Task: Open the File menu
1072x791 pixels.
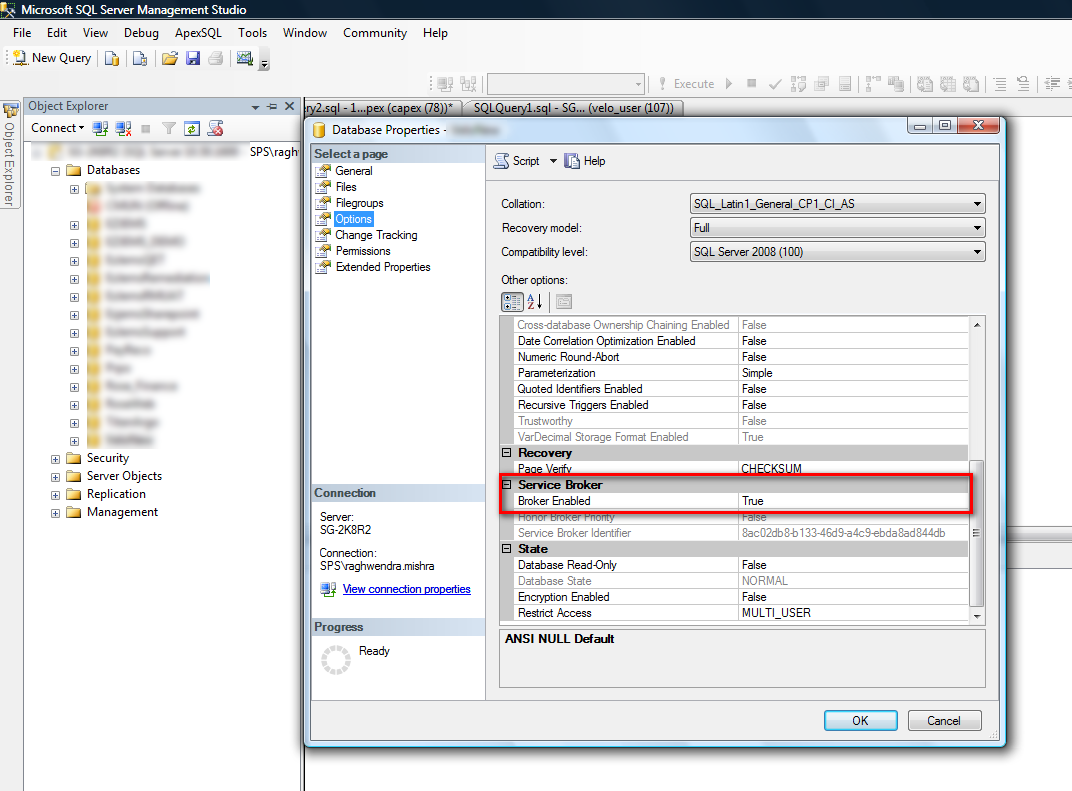Action: coord(22,33)
